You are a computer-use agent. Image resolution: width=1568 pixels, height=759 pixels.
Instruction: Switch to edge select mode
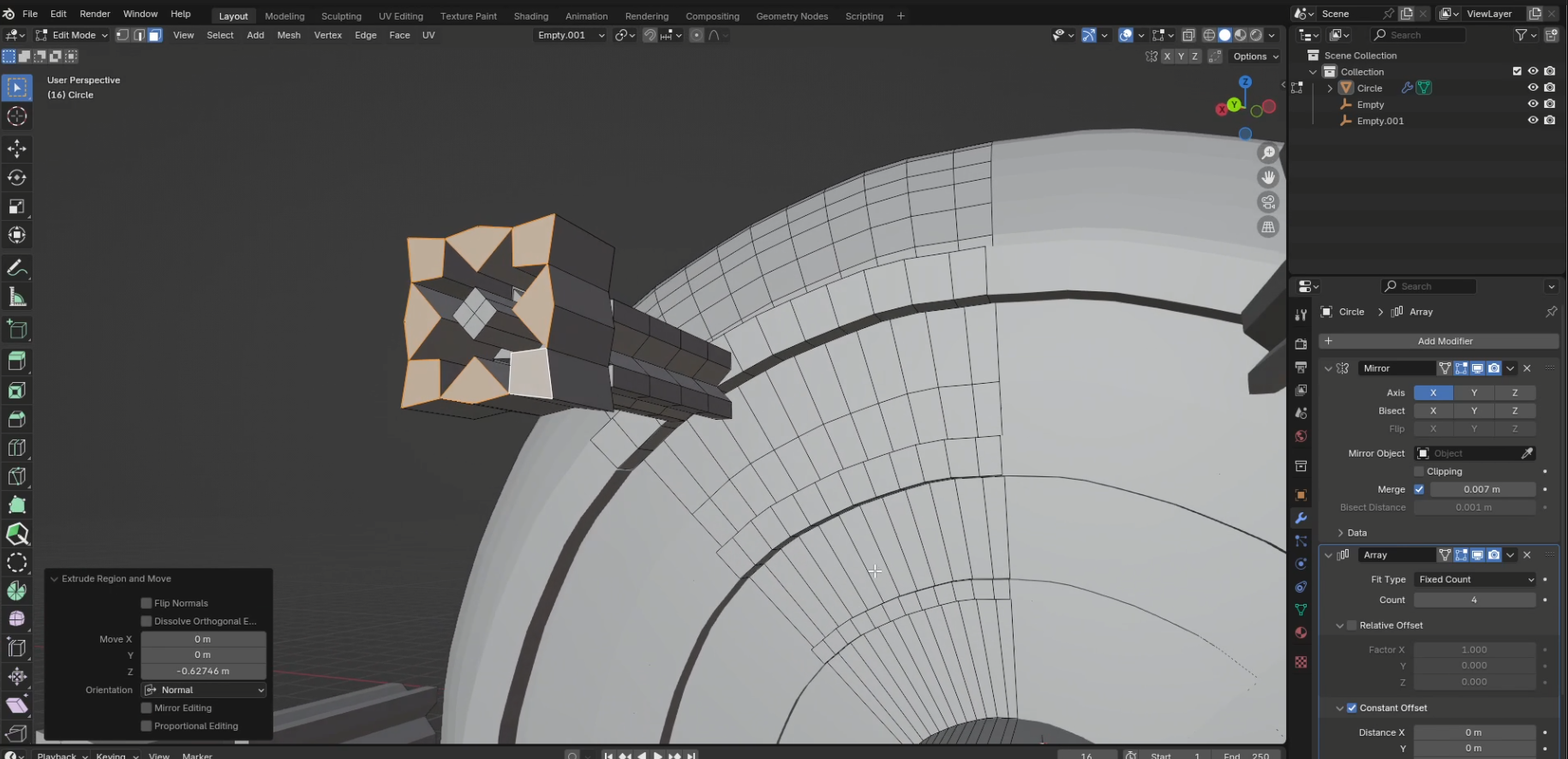point(139,35)
